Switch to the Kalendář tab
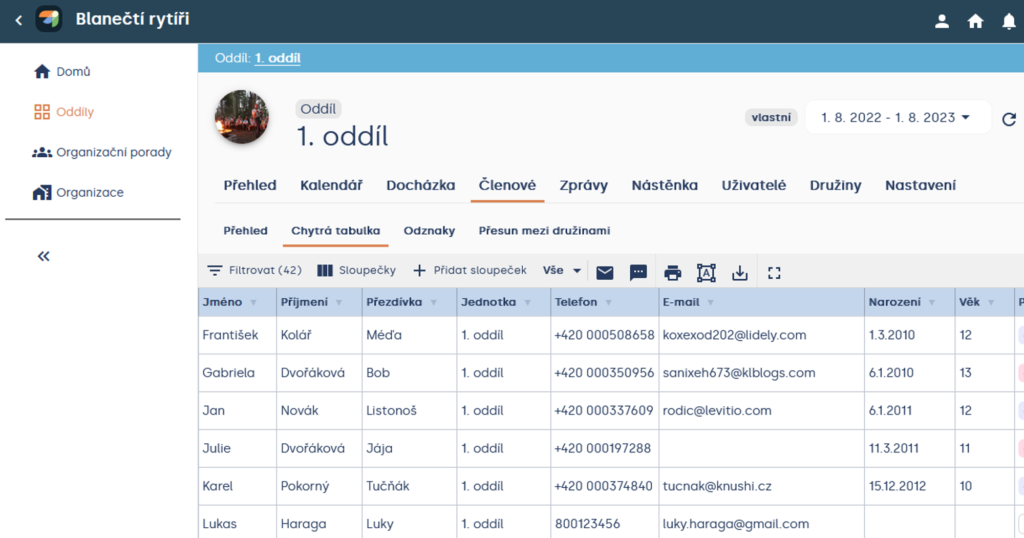This screenshot has width=1024, height=538. point(331,185)
